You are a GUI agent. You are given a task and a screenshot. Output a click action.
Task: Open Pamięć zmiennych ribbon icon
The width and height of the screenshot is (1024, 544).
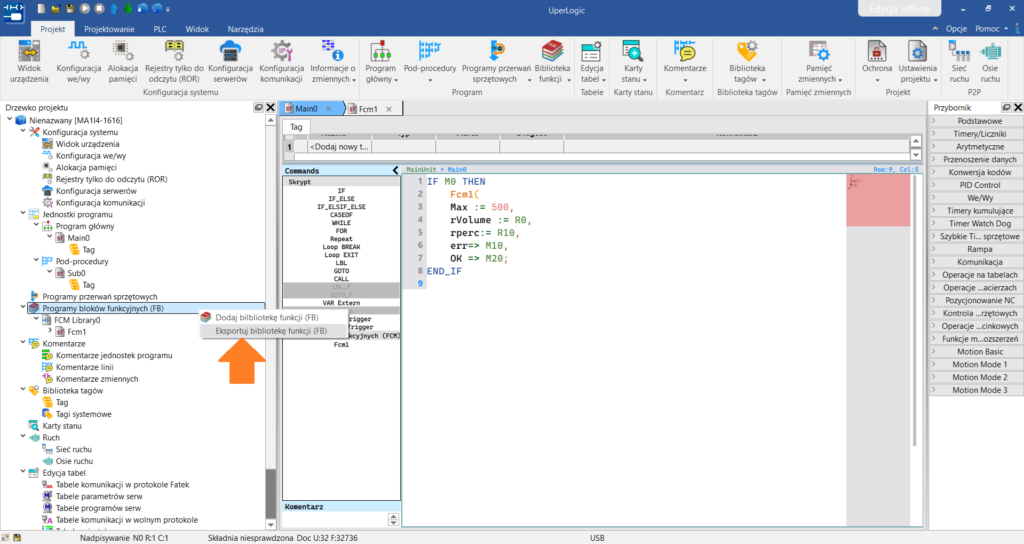click(x=819, y=61)
